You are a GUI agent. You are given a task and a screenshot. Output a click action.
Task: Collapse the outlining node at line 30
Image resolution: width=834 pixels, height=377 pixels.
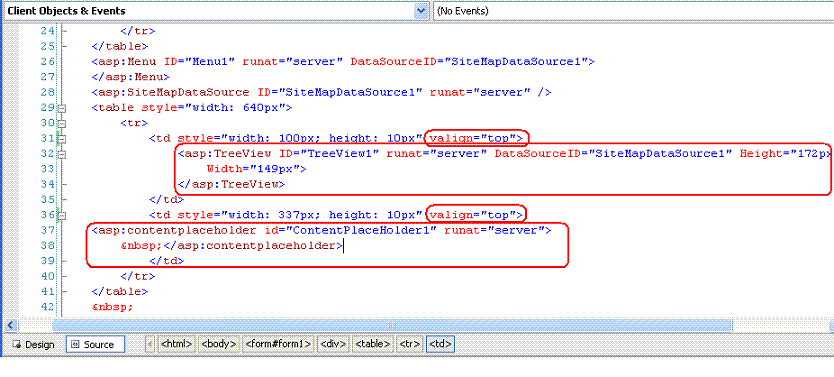[x=62, y=123]
